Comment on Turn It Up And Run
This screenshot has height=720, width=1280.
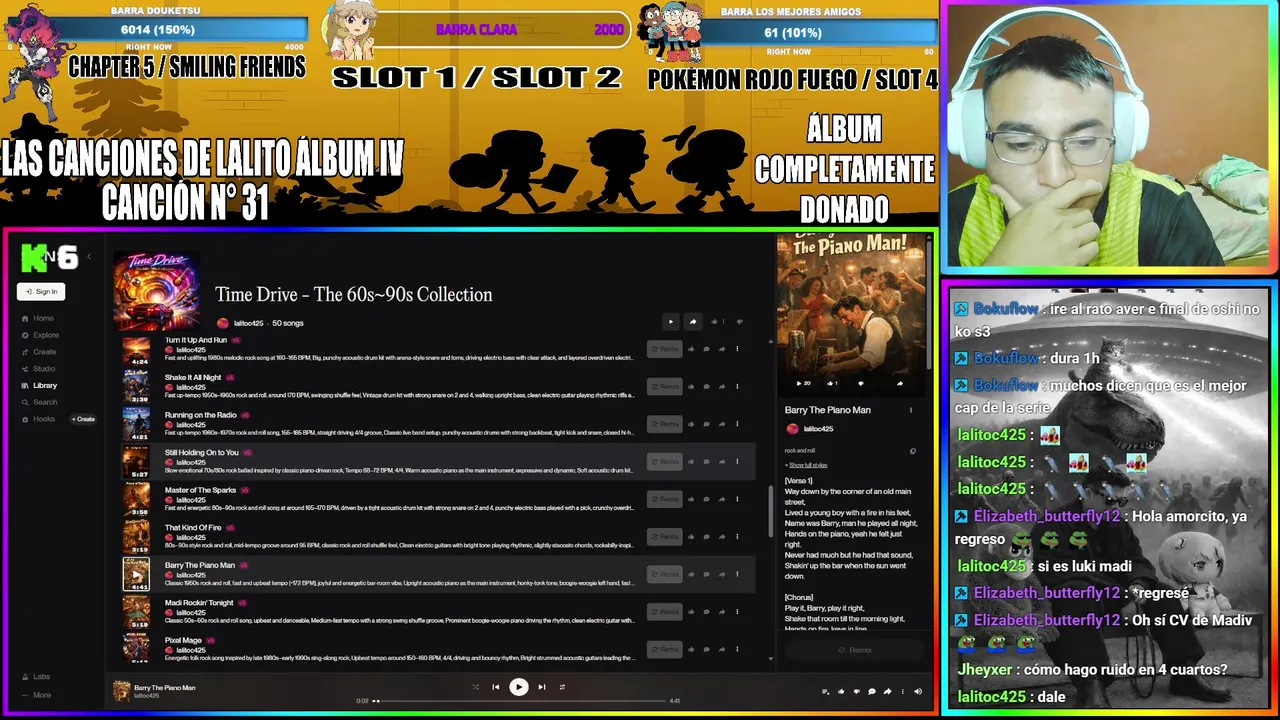706,349
